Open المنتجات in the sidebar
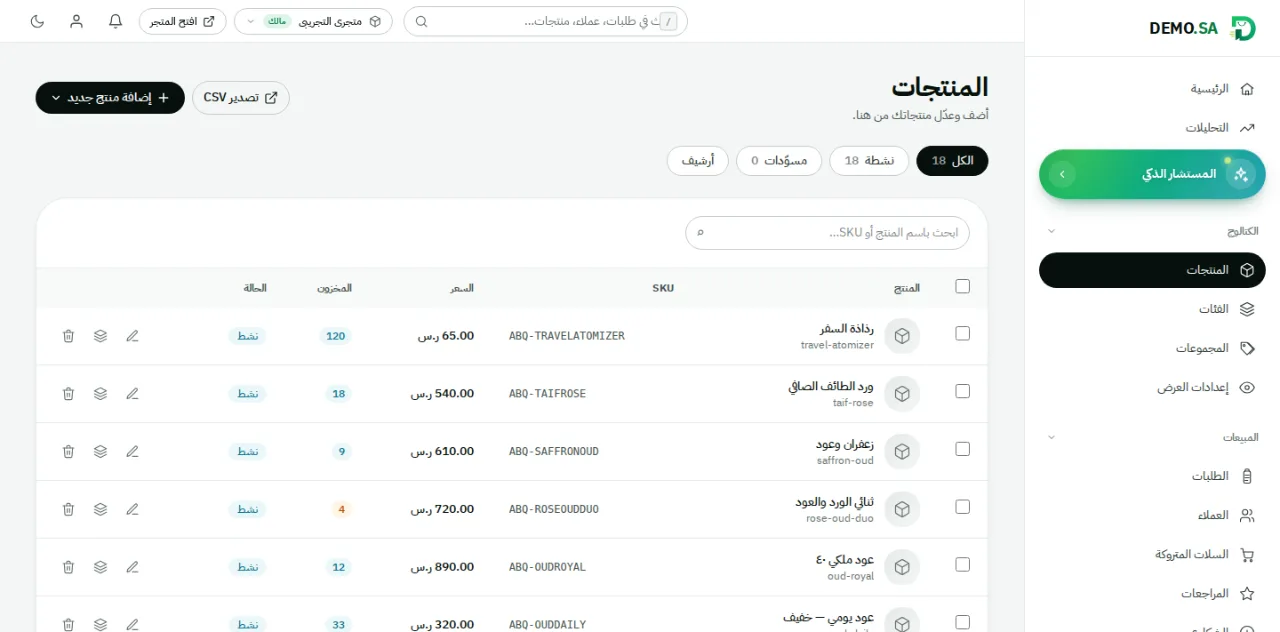The height and width of the screenshot is (632, 1280). (1152, 270)
